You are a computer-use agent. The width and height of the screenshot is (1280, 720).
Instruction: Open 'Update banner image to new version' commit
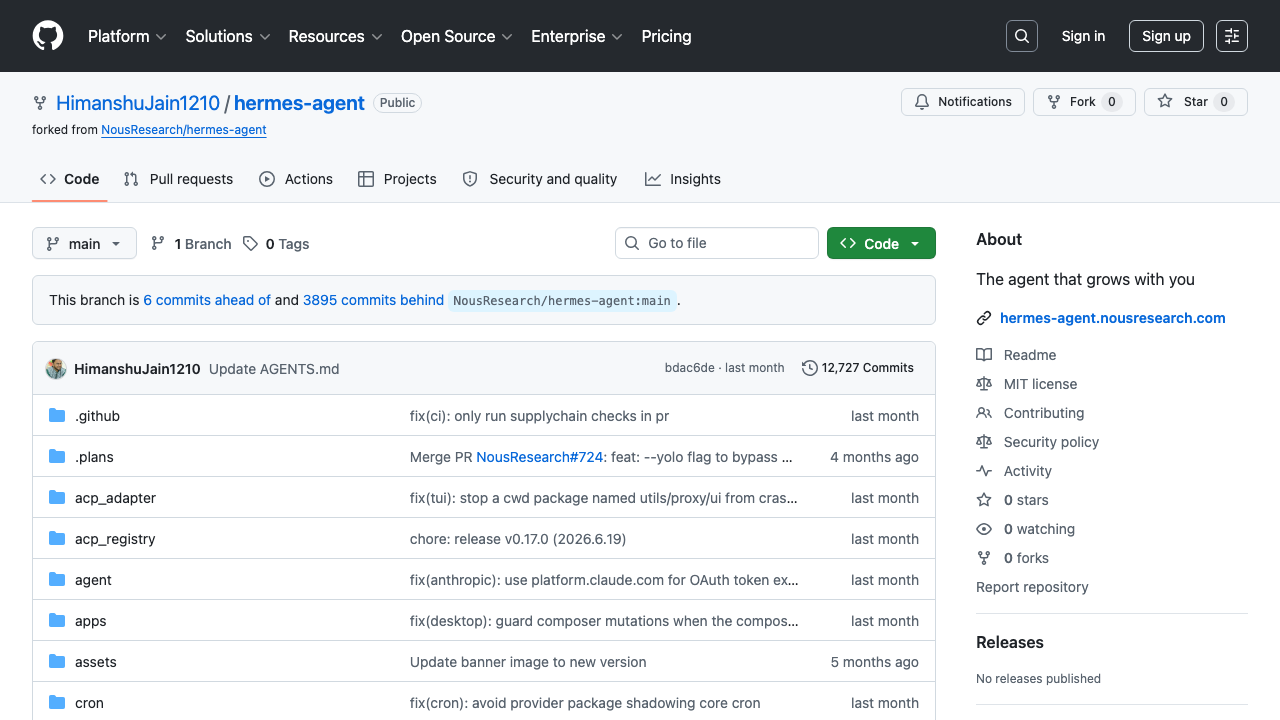tap(528, 662)
